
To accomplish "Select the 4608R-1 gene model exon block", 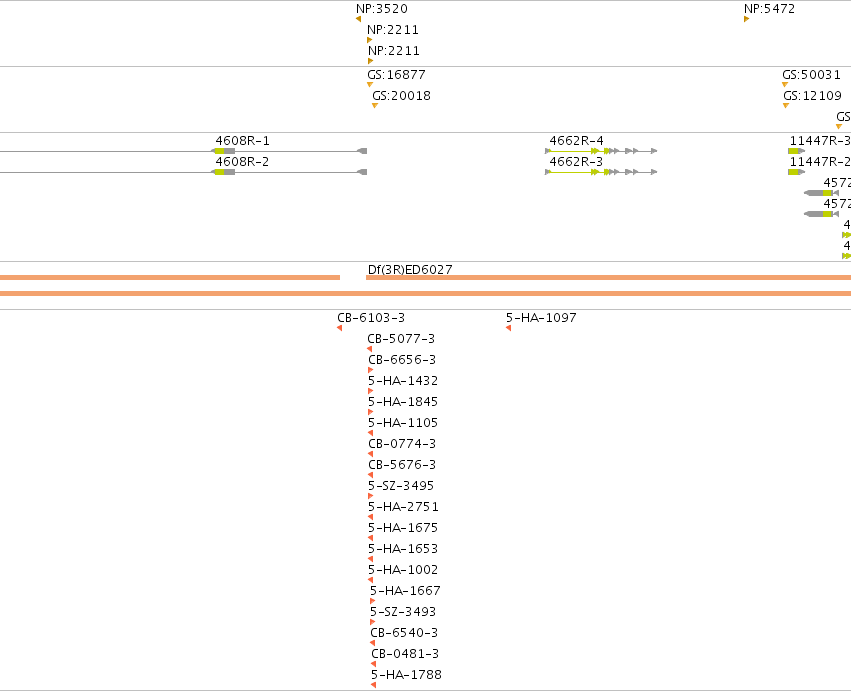I will [224, 151].
